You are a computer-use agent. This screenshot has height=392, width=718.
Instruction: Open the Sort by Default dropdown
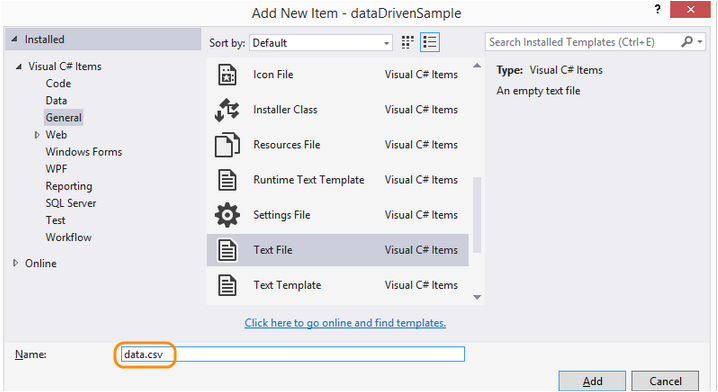(321, 43)
